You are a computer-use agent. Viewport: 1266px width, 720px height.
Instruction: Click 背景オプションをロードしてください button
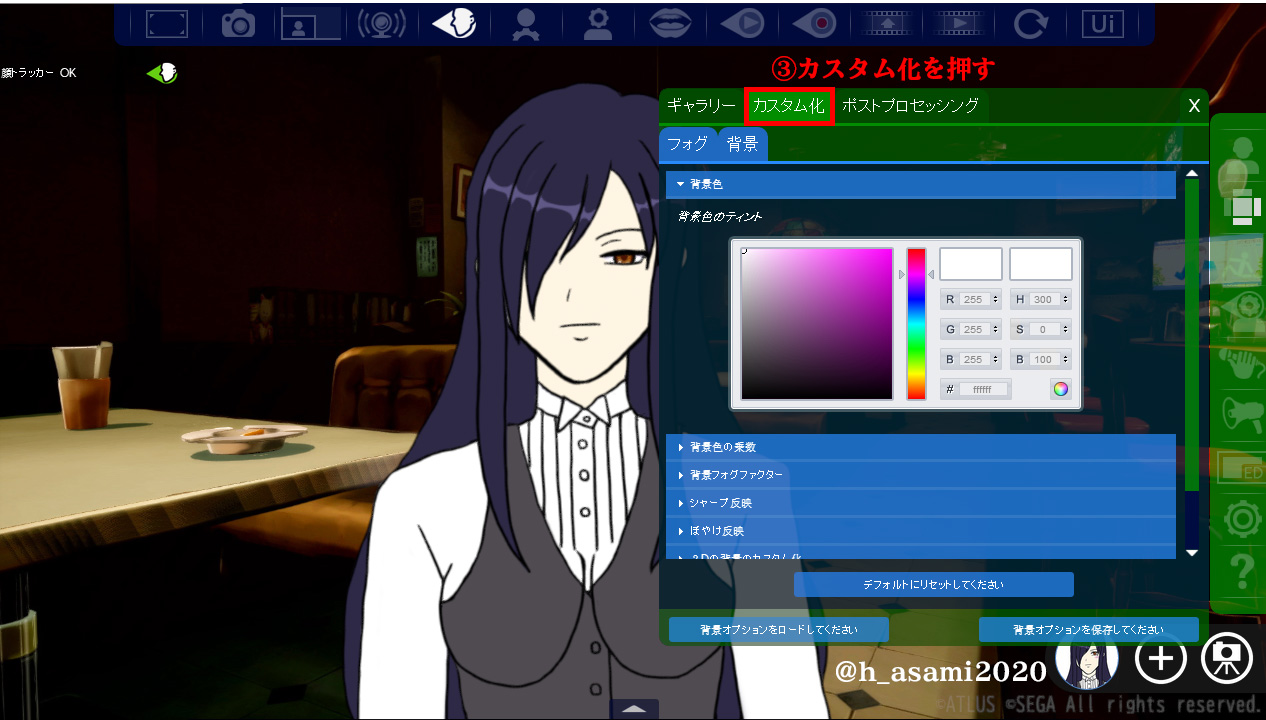click(779, 630)
